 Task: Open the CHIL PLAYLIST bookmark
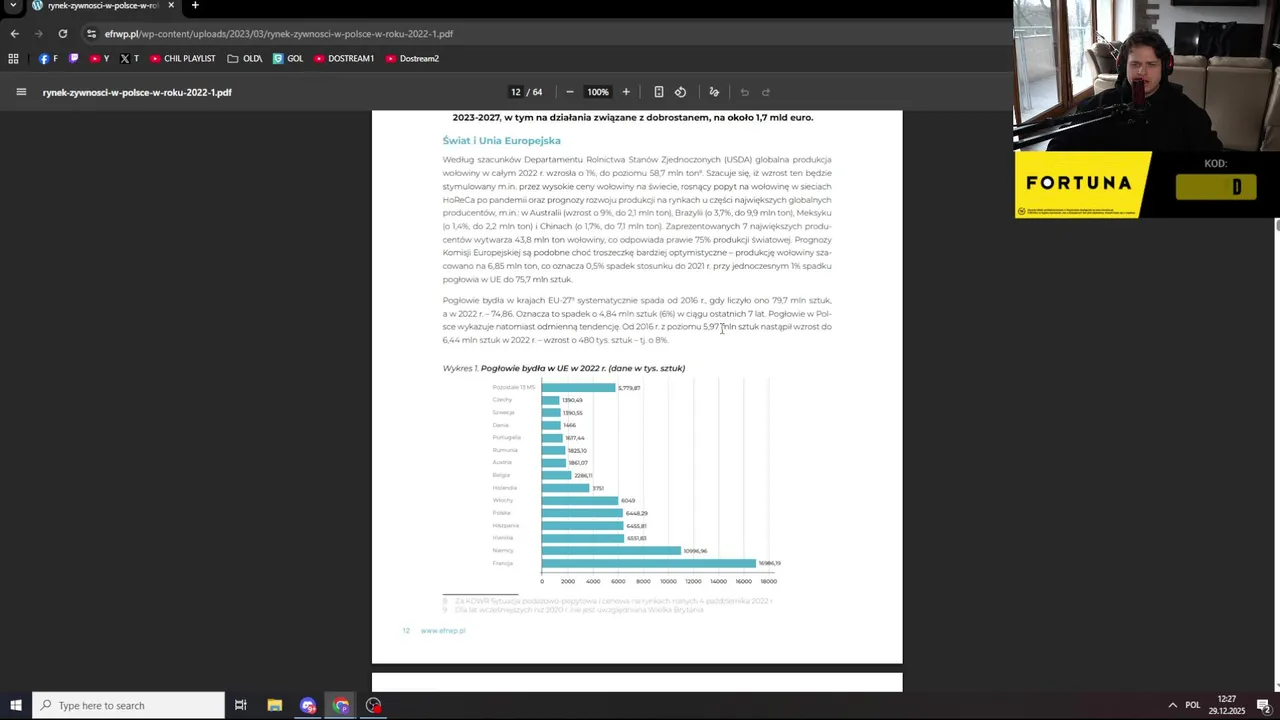click(182, 58)
